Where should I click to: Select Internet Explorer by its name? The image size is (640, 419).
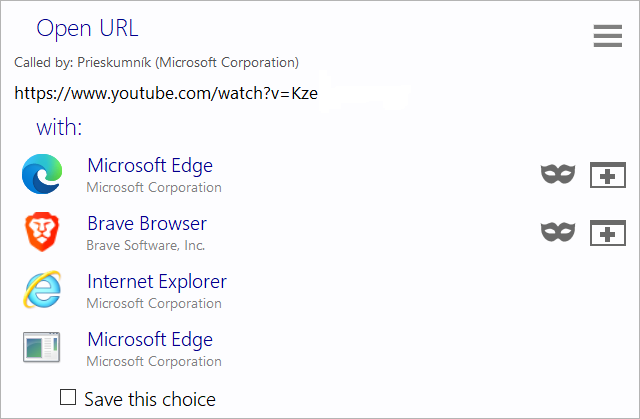coord(157,281)
